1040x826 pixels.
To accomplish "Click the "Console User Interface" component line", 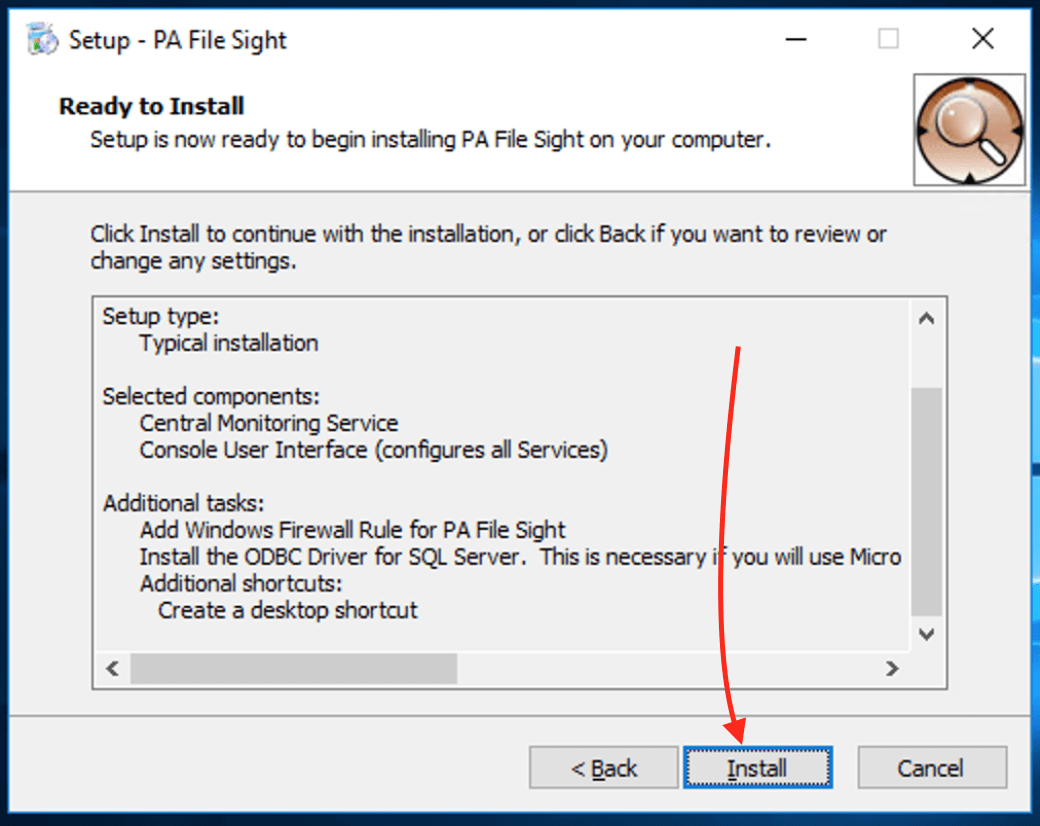I will (x=373, y=450).
